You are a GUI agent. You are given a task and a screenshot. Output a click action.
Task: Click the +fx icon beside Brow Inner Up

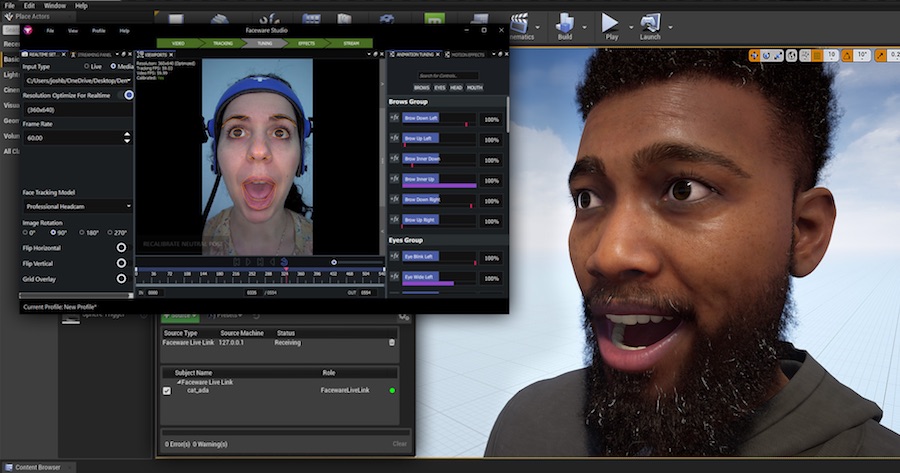click(x=394, y=179)
